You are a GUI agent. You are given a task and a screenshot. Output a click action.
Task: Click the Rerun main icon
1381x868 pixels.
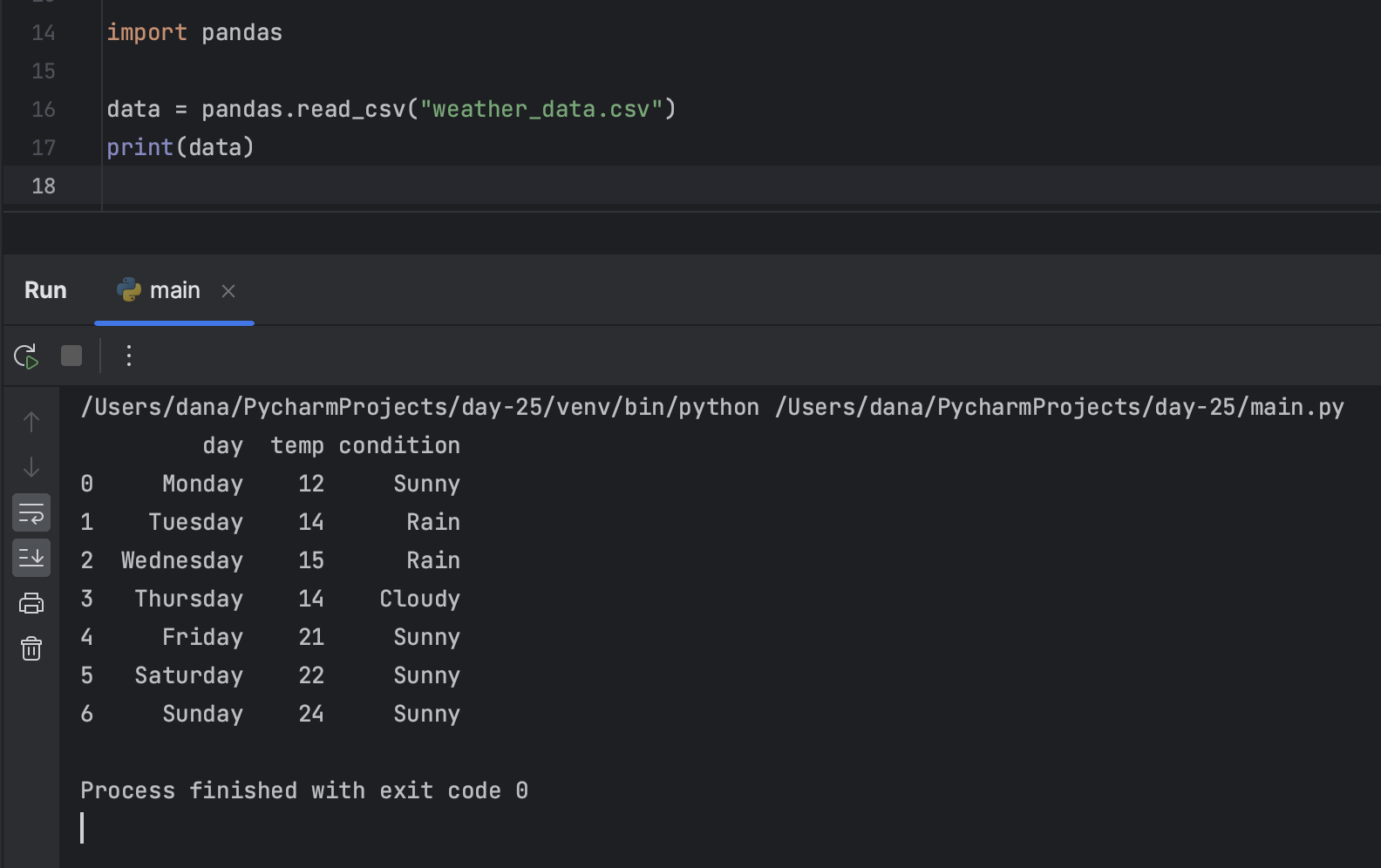coord(26,356)
